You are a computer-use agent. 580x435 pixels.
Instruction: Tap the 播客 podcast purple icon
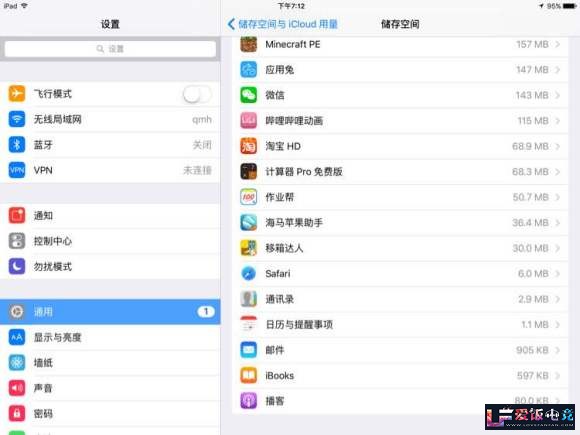coord(249,401)
